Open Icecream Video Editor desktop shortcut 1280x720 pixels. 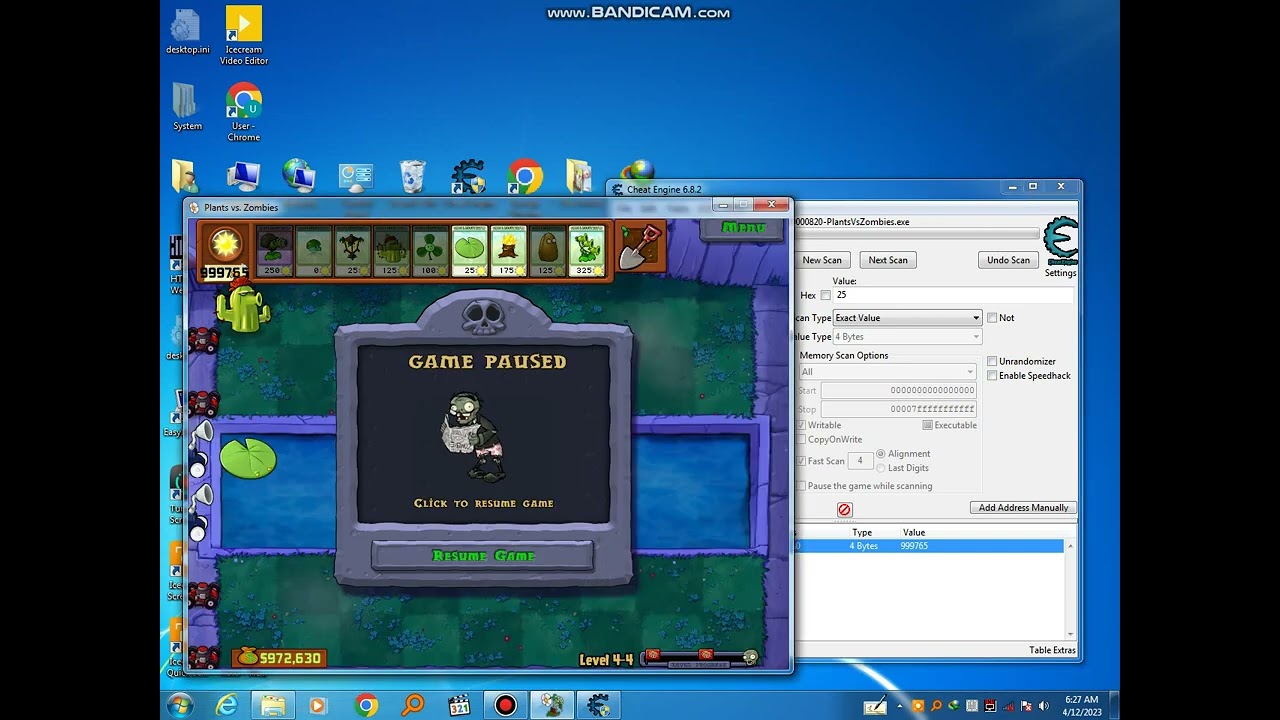pyautogui.click(x=244, y=35)
